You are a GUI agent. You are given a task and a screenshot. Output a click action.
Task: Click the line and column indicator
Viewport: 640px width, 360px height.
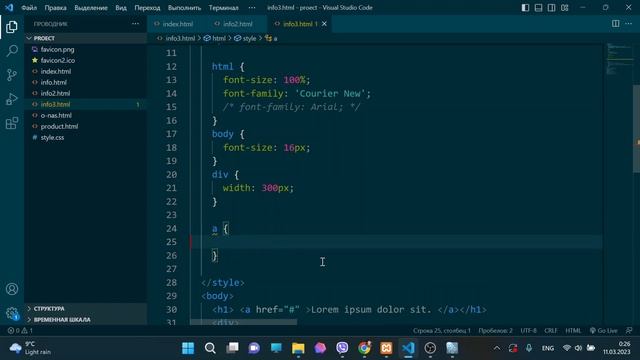pyautogui.click(x=442, y=331)
